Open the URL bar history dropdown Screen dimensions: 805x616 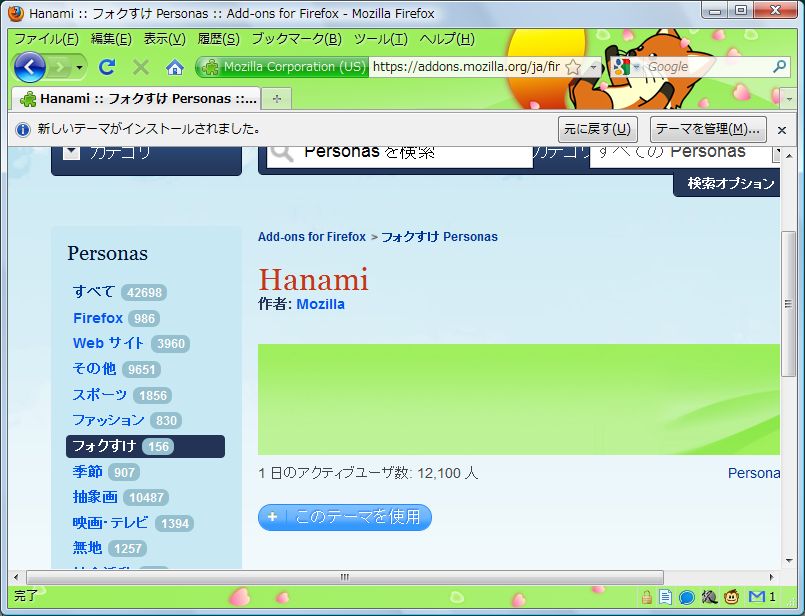[593, 67]
